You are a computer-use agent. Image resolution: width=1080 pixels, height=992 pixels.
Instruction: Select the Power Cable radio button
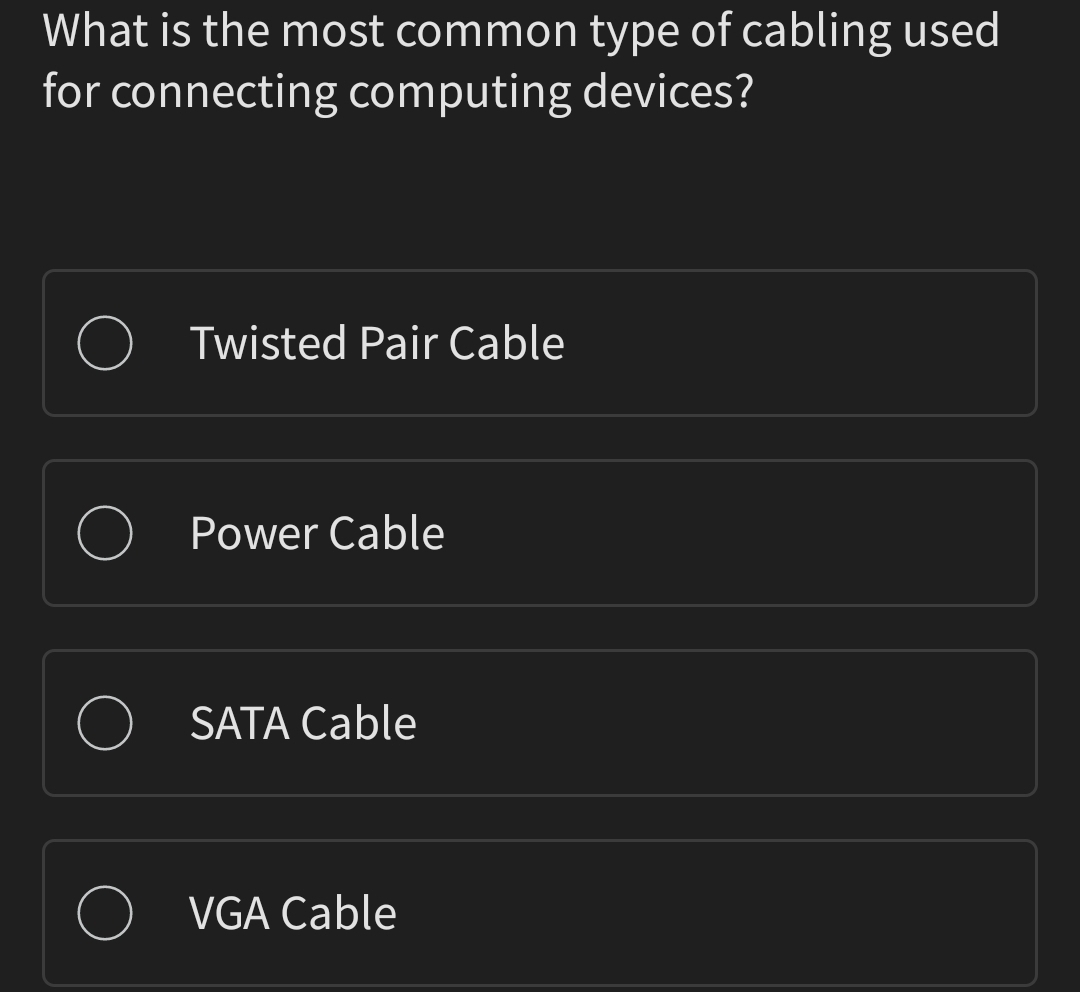[x=105, y=533]
